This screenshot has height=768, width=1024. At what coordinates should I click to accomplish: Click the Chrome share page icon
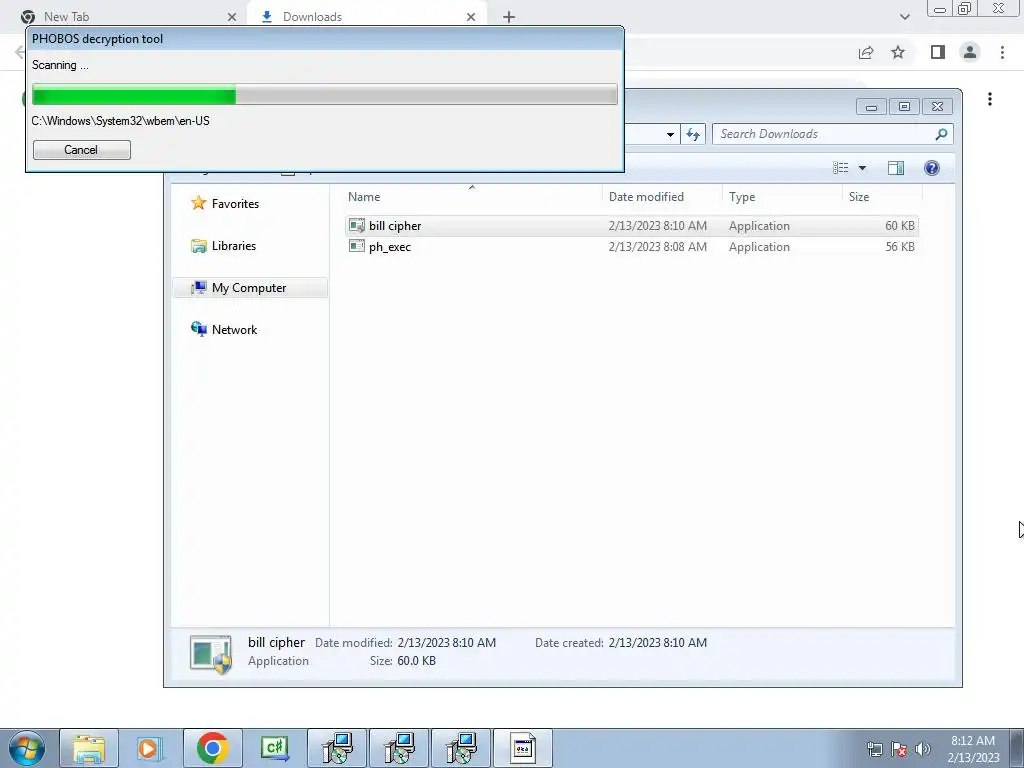tap(866, 52)
